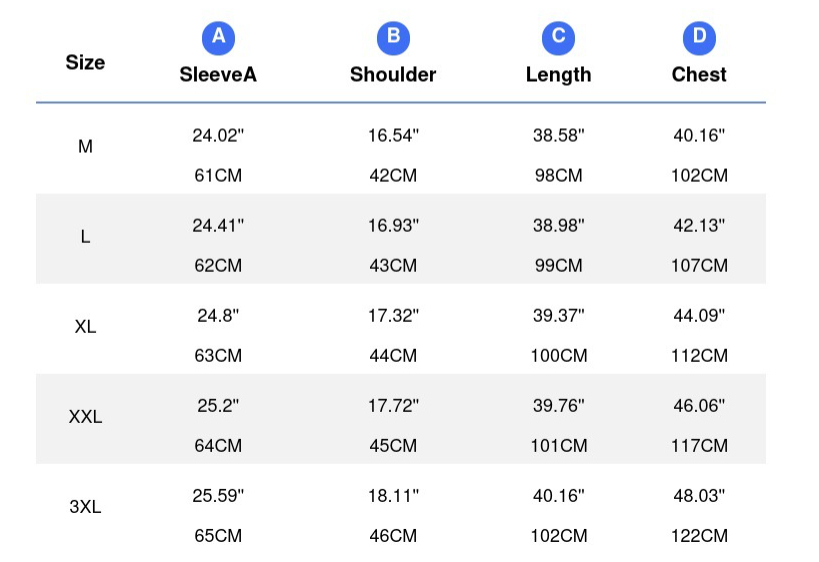819x562 pixels.
Task: Select the 3XL size row label
Action: click(x=85, y=507)
